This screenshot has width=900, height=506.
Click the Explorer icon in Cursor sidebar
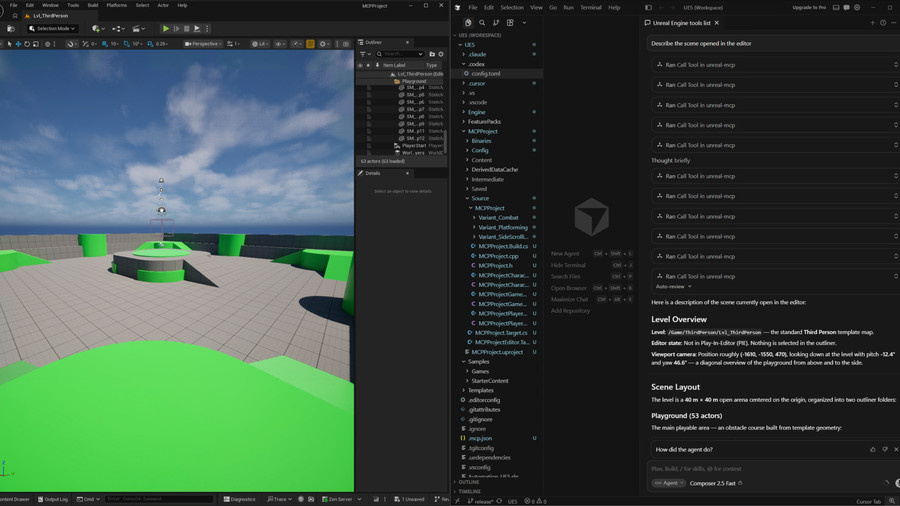click(468, 23)
